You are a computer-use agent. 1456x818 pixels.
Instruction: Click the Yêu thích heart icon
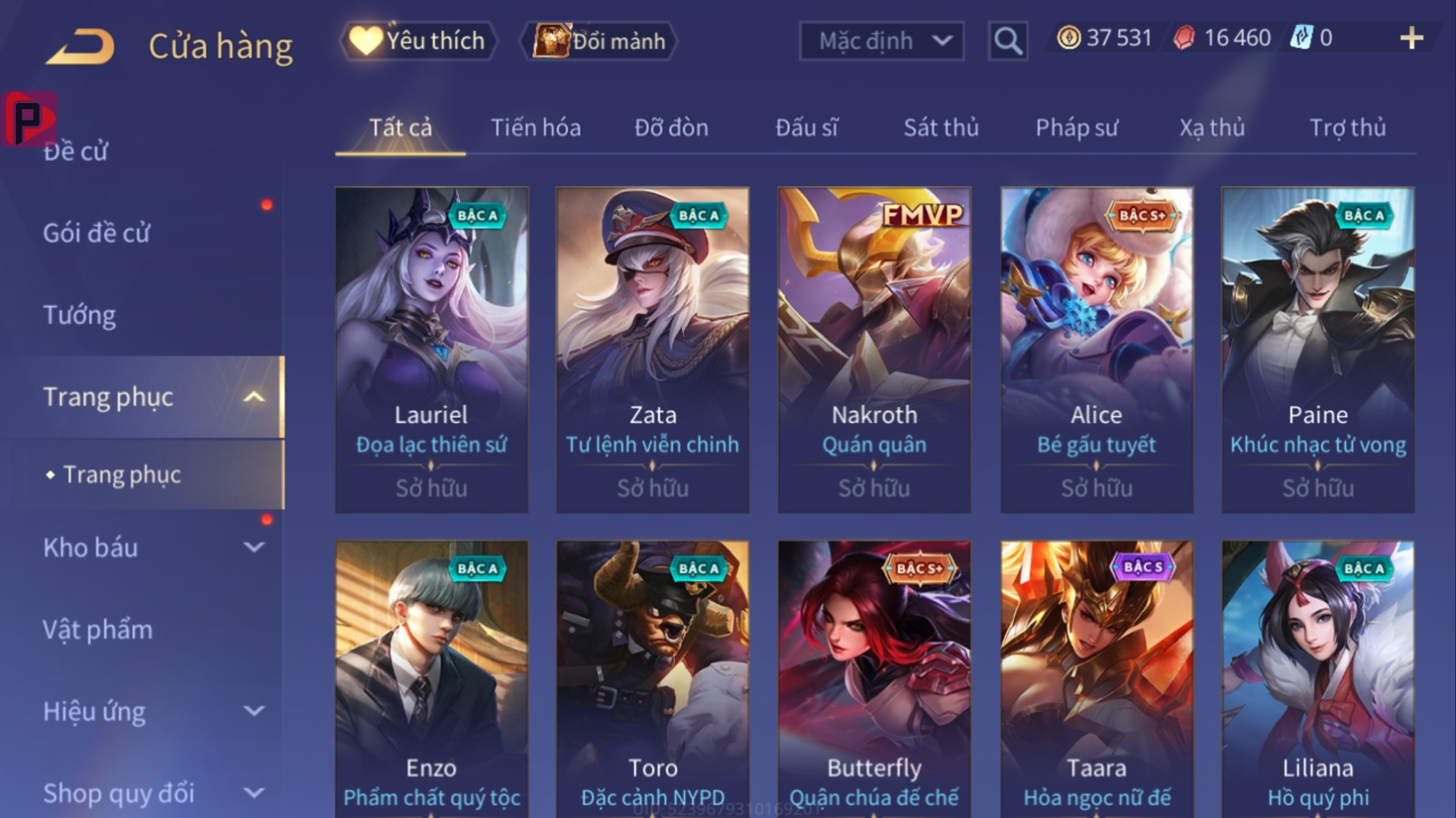pos(365,40)
